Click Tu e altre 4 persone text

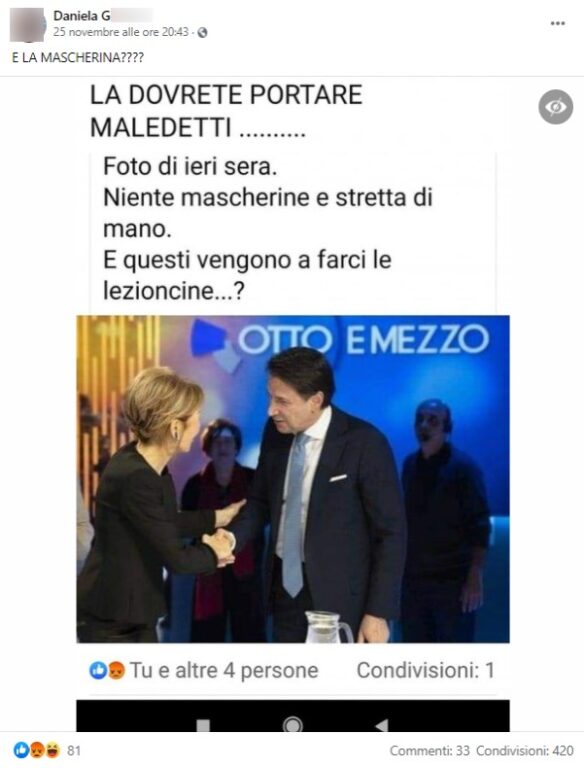pyautogui.click(x=224, y=671)
